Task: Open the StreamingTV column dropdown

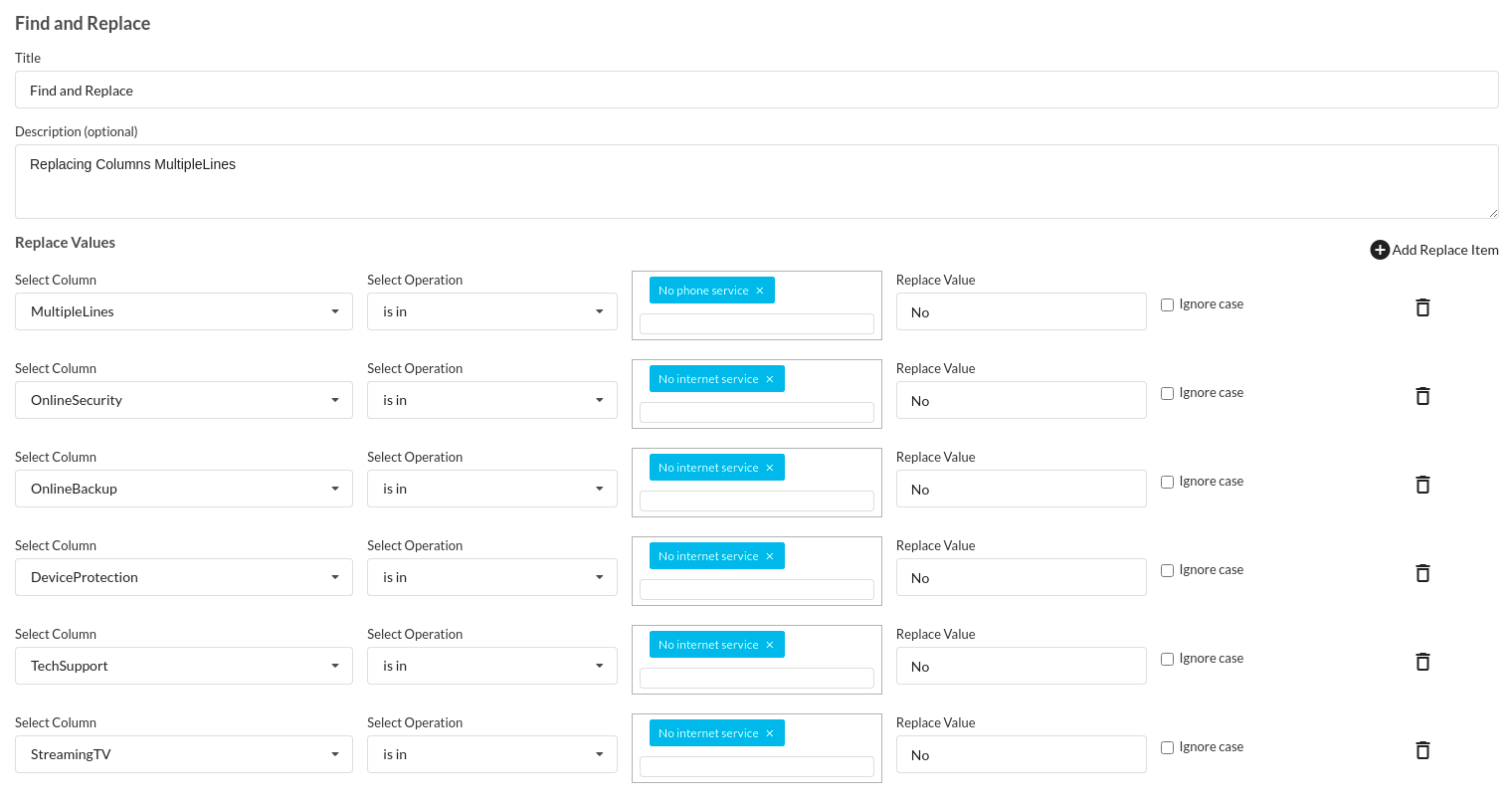Action: click(184, 754)
